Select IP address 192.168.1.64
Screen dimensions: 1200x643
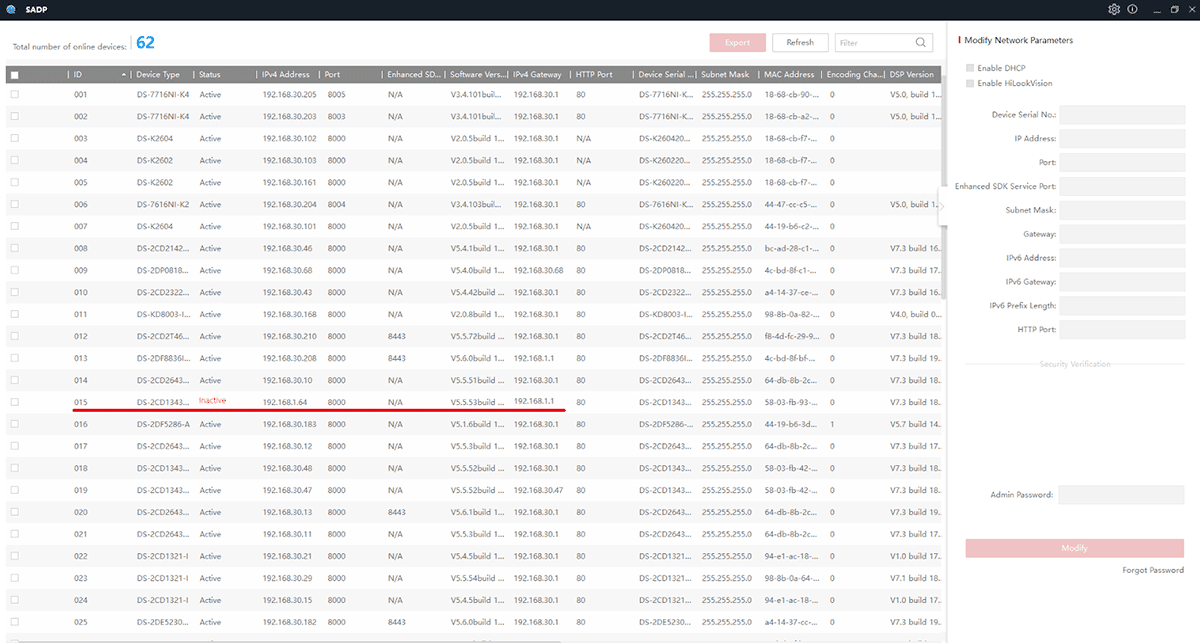coord(284,402)
